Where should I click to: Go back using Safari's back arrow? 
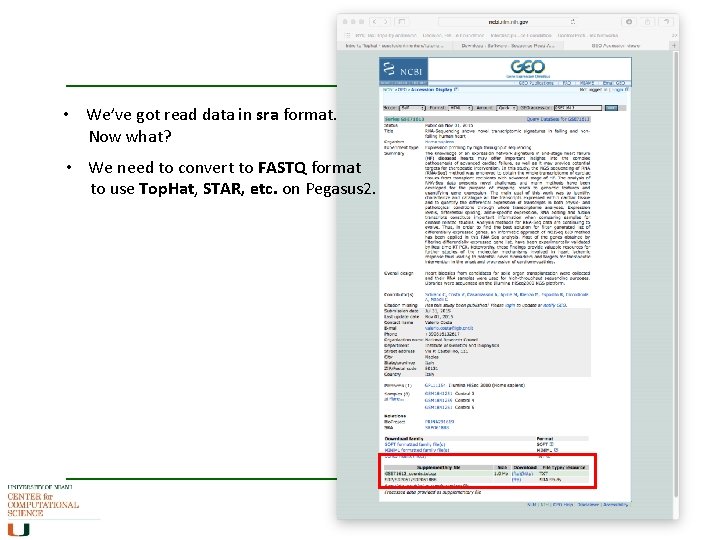(375, 22)
